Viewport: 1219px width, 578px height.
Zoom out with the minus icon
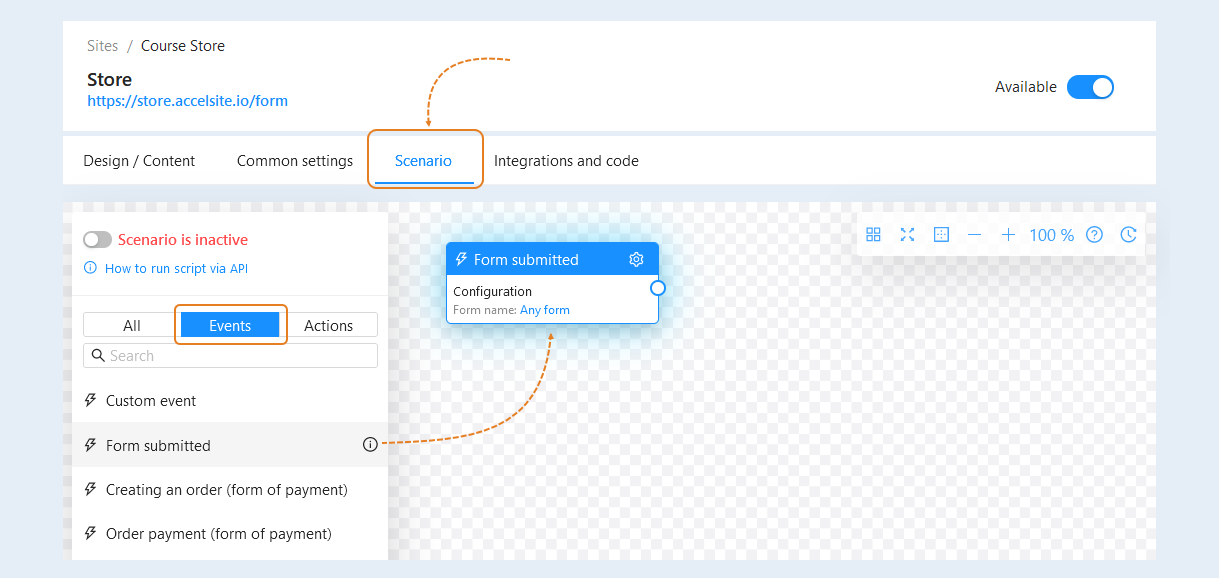[x=974, y=235]
